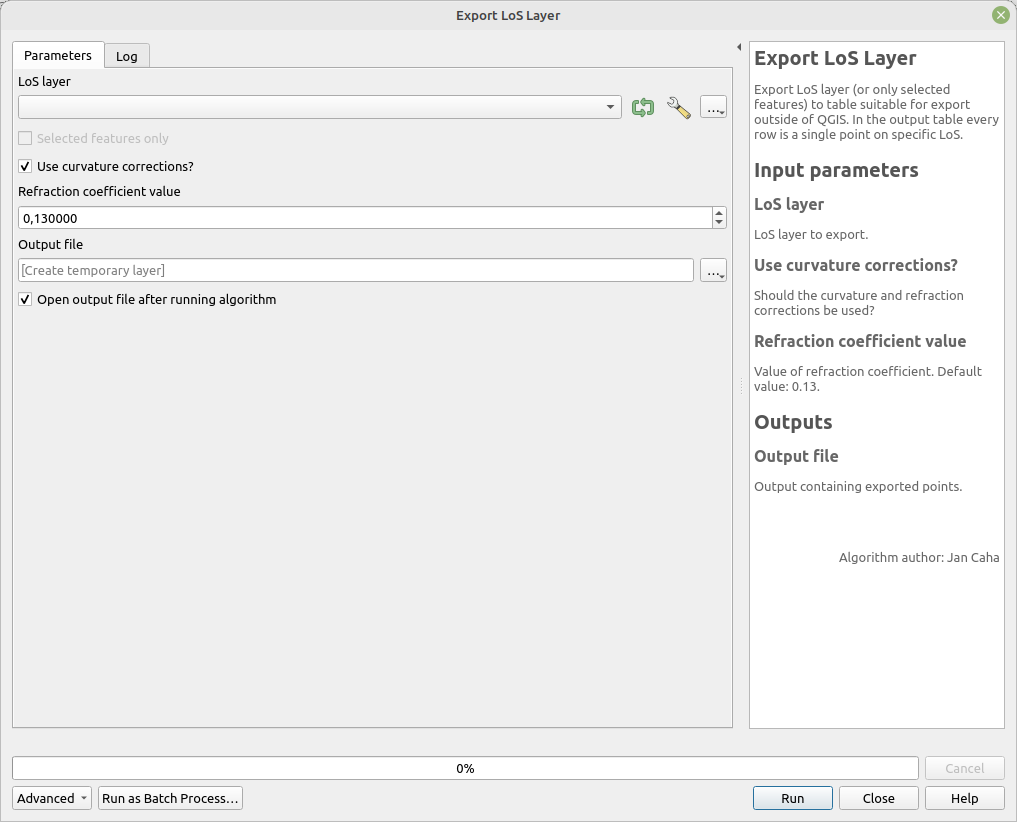Collapse the help panel using arrow

click(738, 47)
